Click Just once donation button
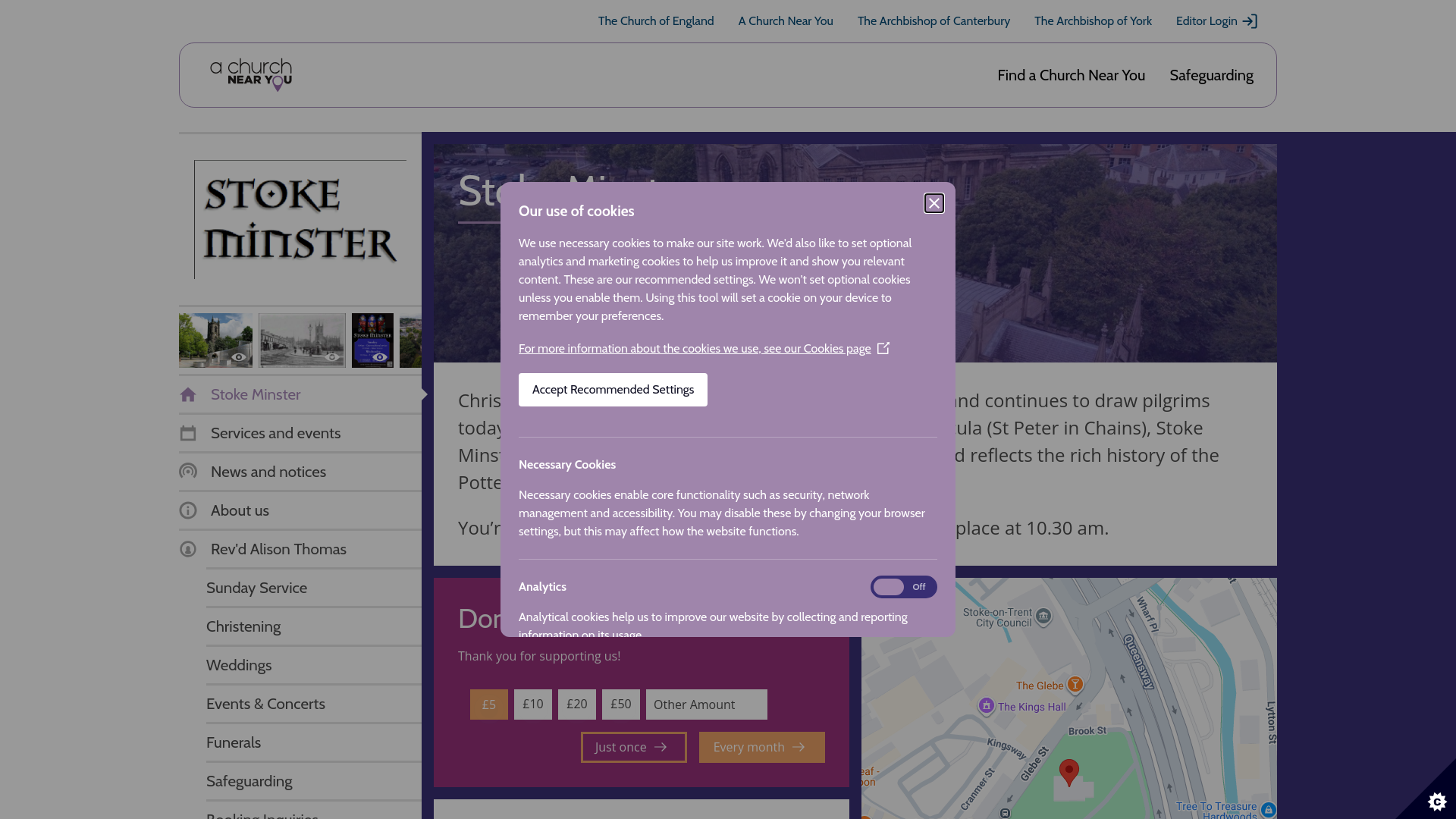Viewport: 1456px width, 819px height. point(634,747)
